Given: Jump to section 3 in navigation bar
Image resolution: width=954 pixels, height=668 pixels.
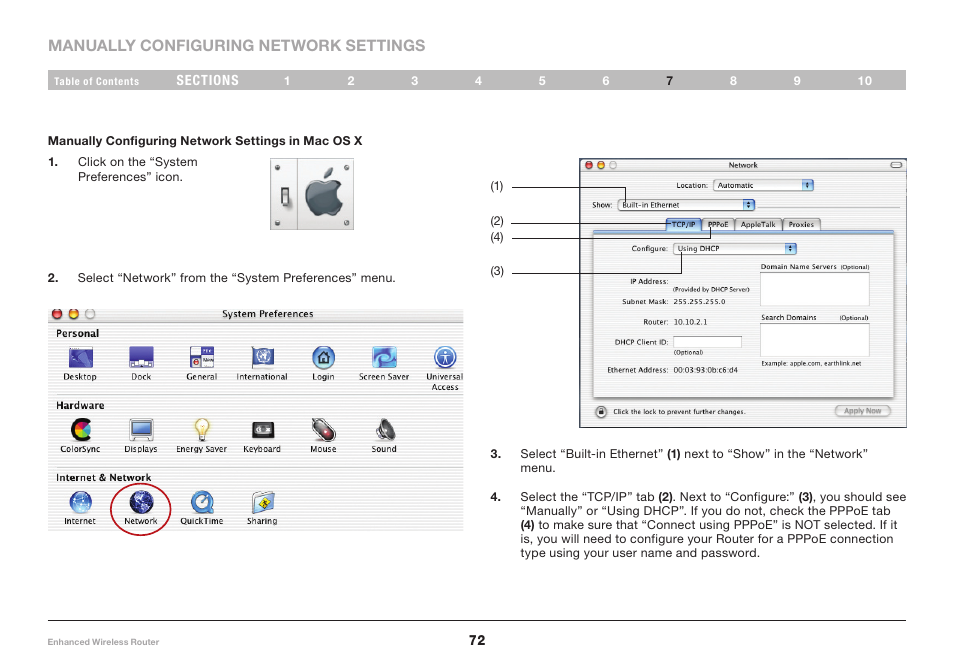Looking at the screenshot, I should [415, 81].
